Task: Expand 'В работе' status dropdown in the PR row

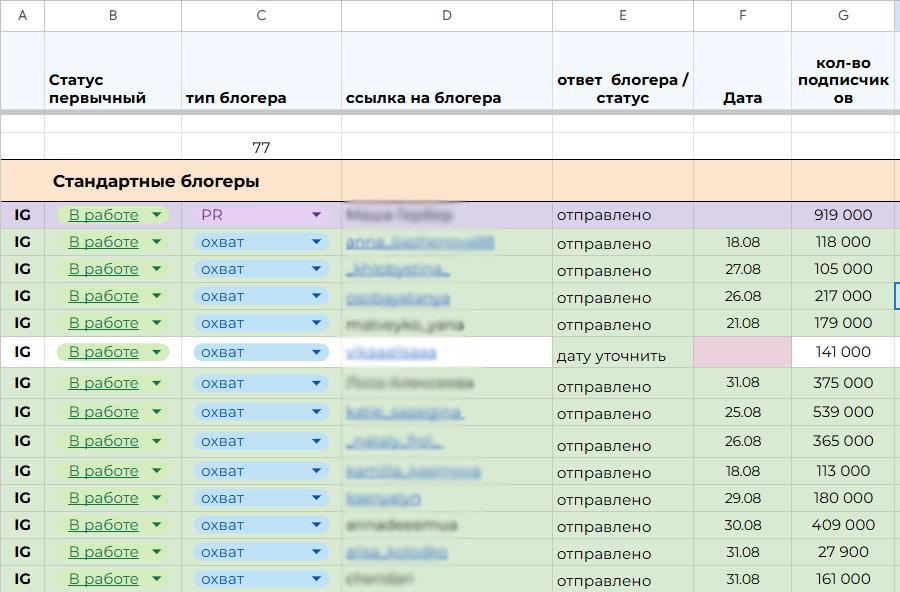Action: tap(157, 215)
